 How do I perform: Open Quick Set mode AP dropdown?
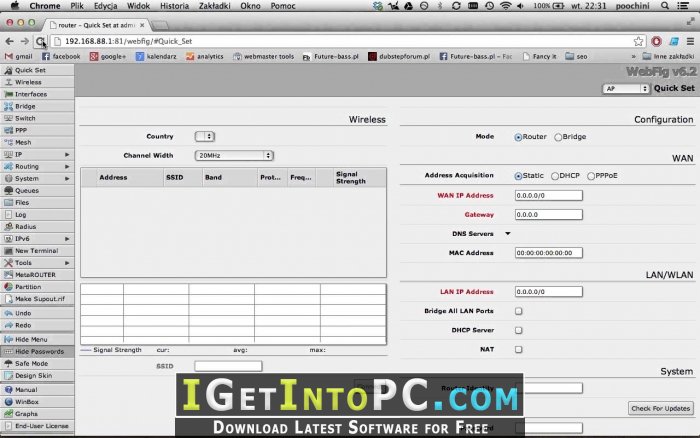[626, 88]
